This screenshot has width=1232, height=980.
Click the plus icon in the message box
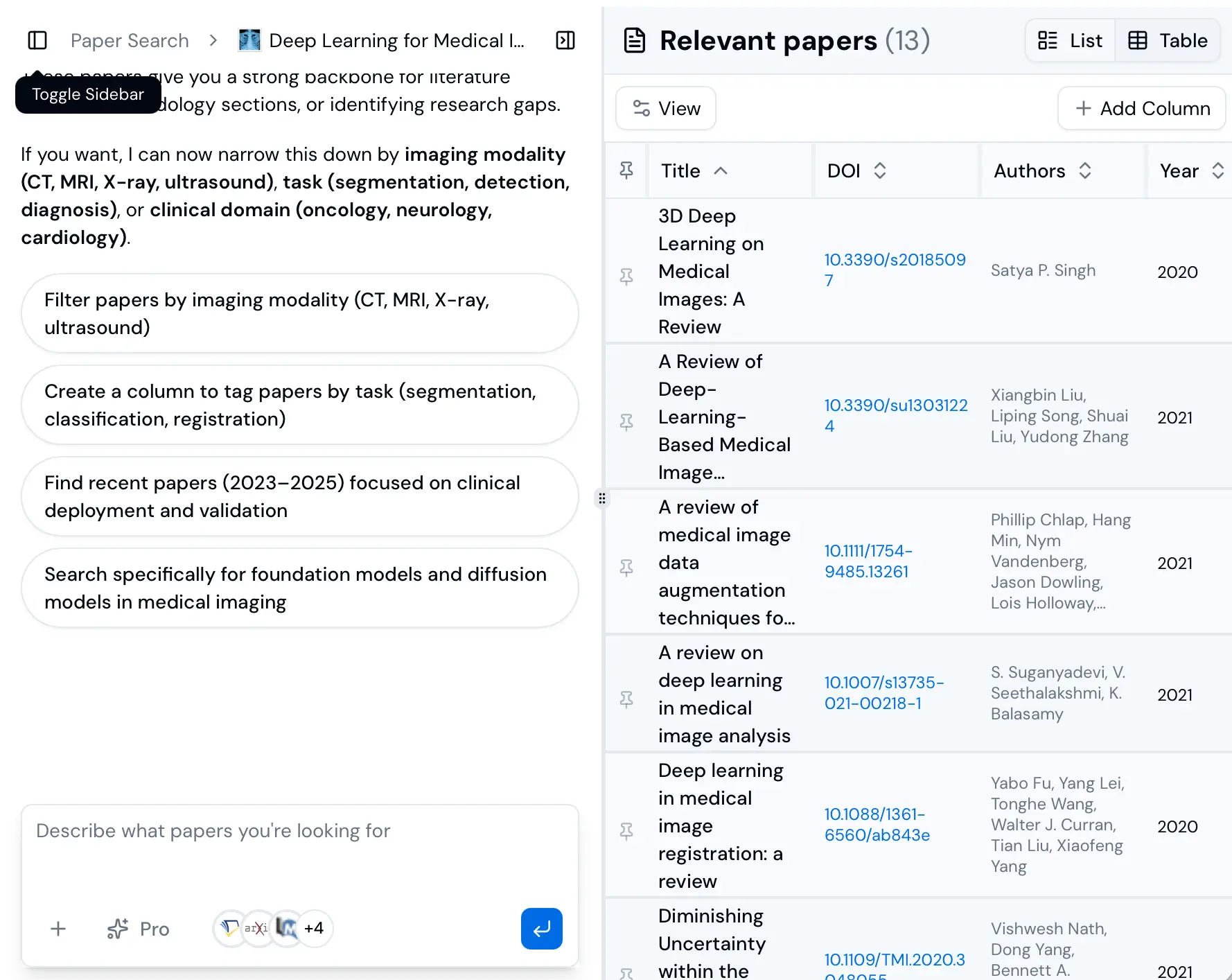pos(58,929)
